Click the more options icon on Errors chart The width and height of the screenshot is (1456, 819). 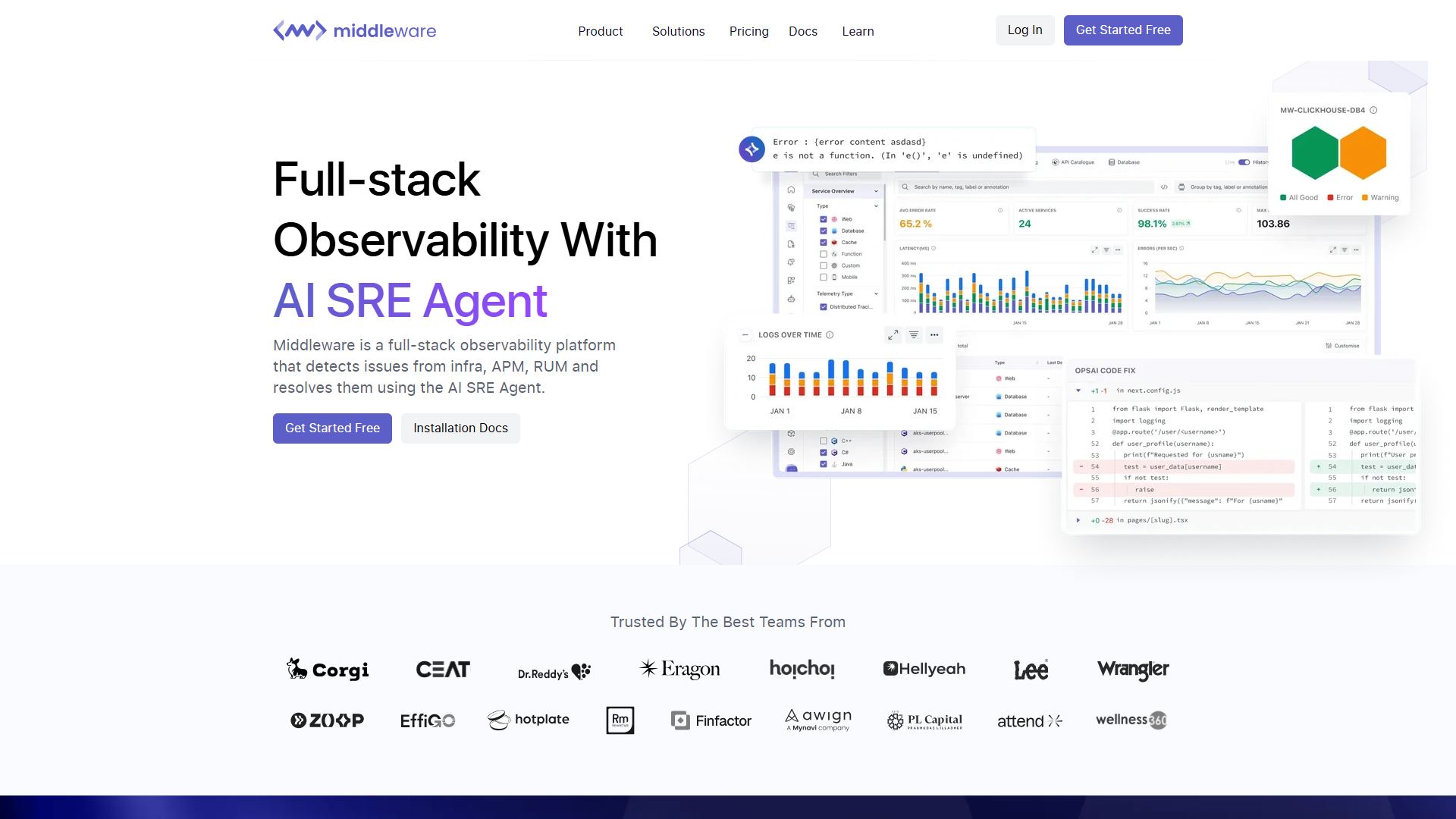coord(1356,249)
